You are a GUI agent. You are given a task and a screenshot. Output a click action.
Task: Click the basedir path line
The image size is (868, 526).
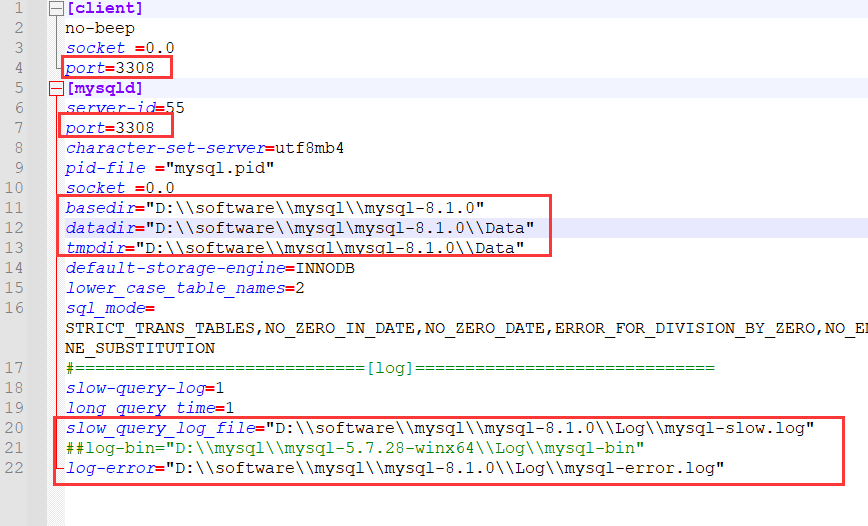click(275, 208)
